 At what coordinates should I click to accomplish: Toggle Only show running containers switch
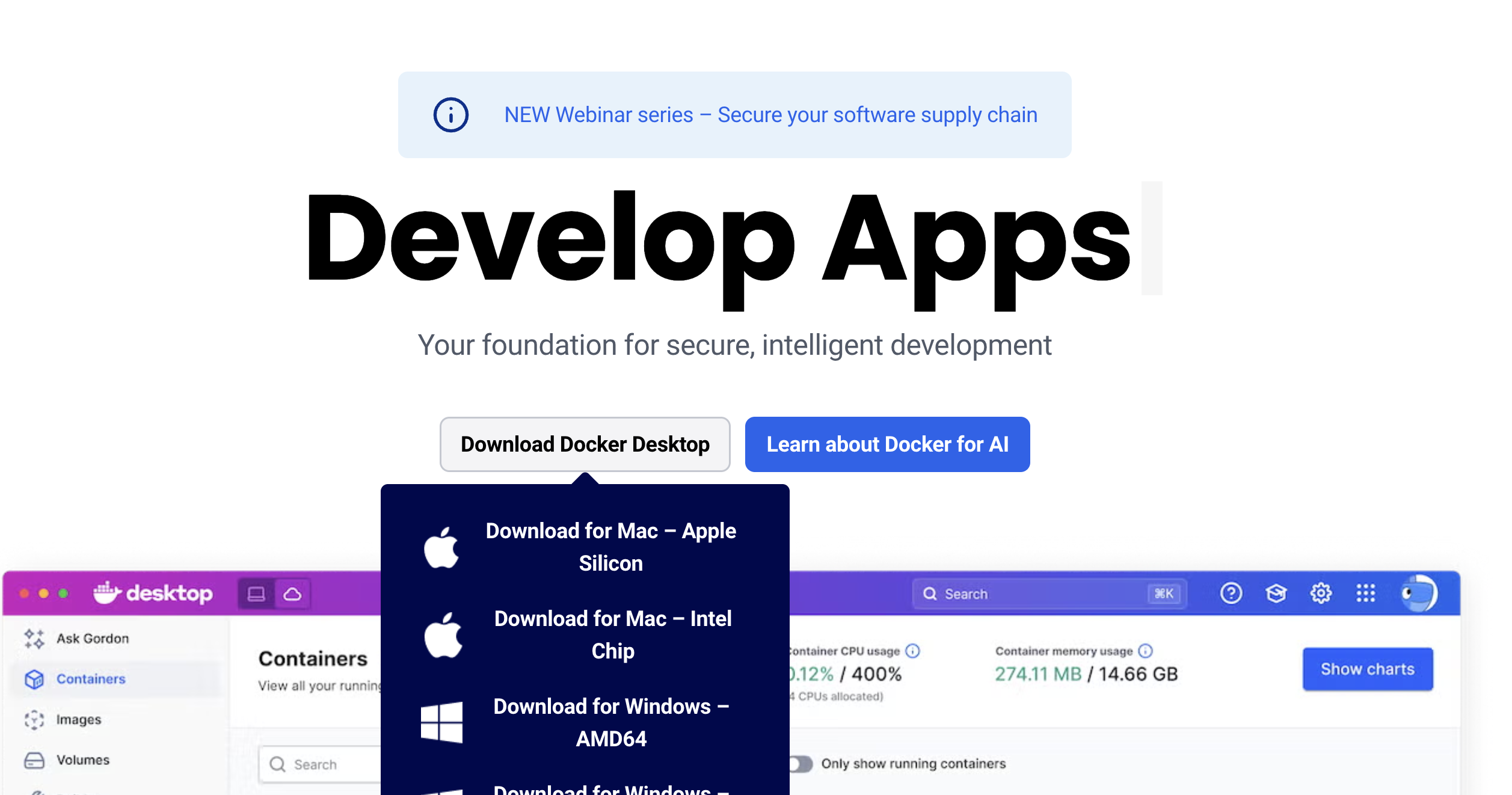[x=802, y=764]
